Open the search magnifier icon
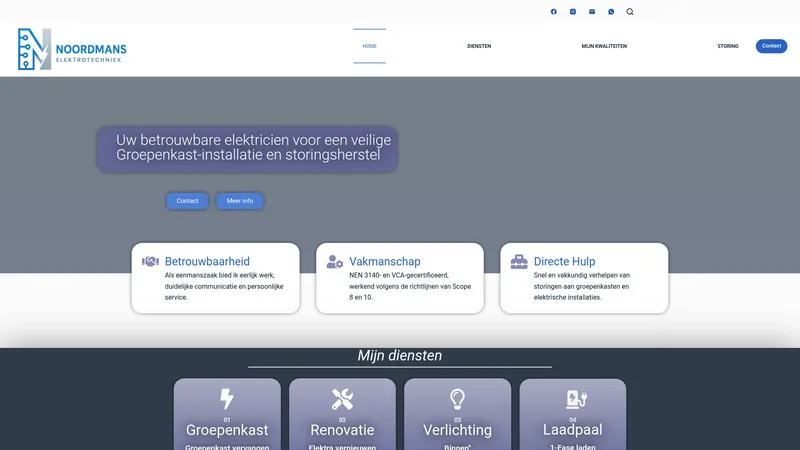The width and height of the screenshot is (800, 450). (630, 12)
